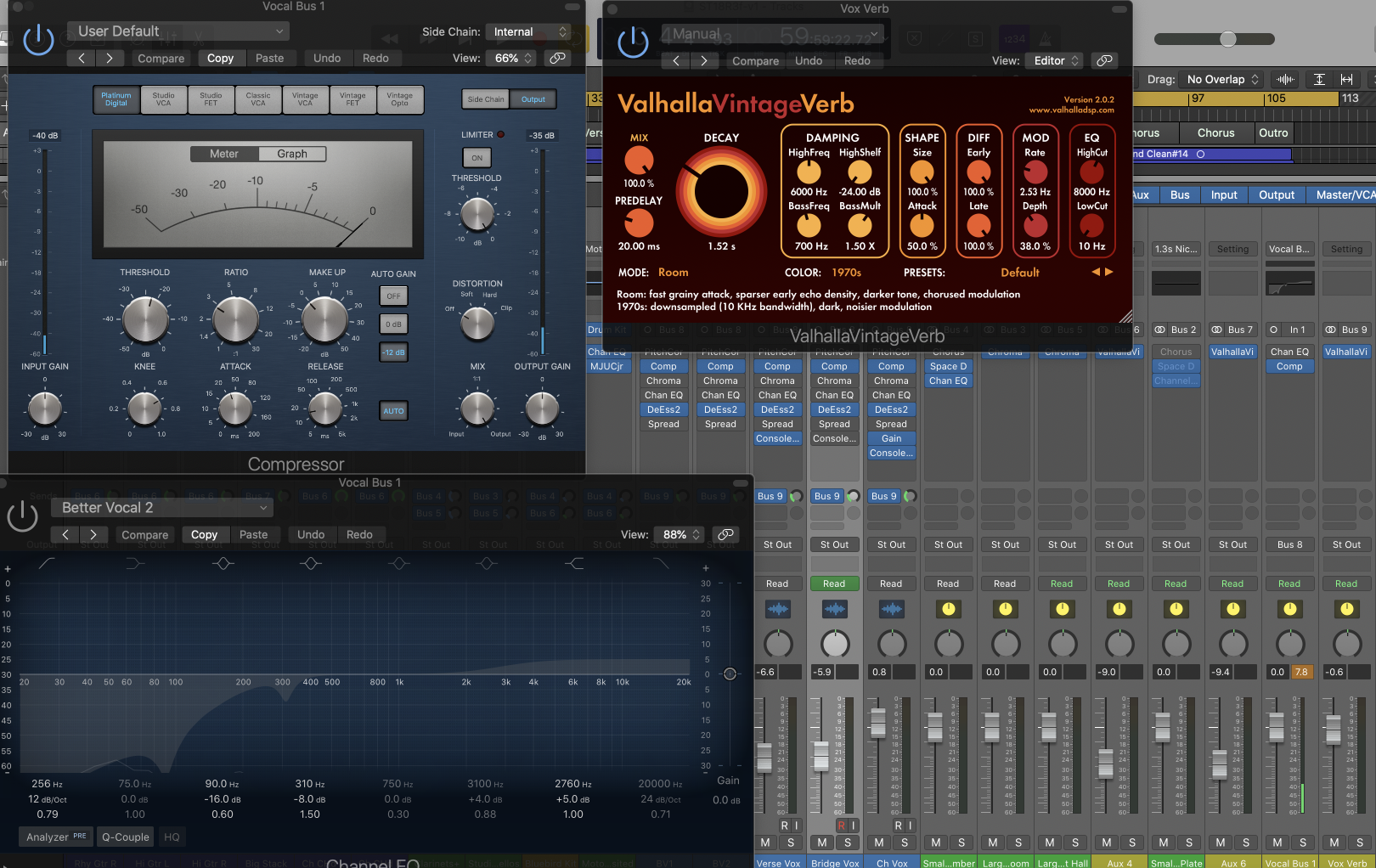The width and height of the screenshot is (1376, 868).
Task: Open the Manual preset dropdown in Vox Verb
Action: pos(773,34)
